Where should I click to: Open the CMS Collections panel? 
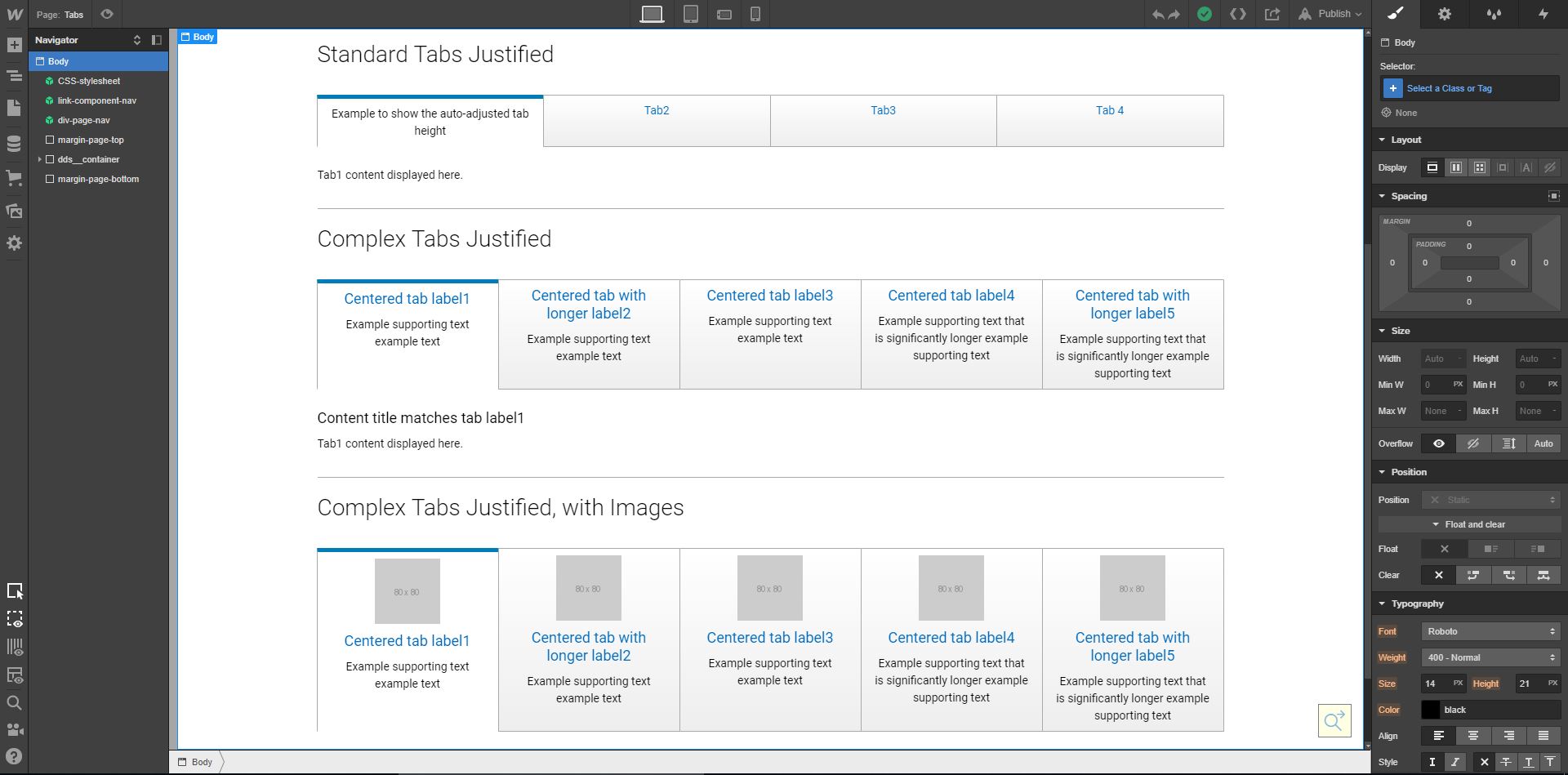pos(14,144)
